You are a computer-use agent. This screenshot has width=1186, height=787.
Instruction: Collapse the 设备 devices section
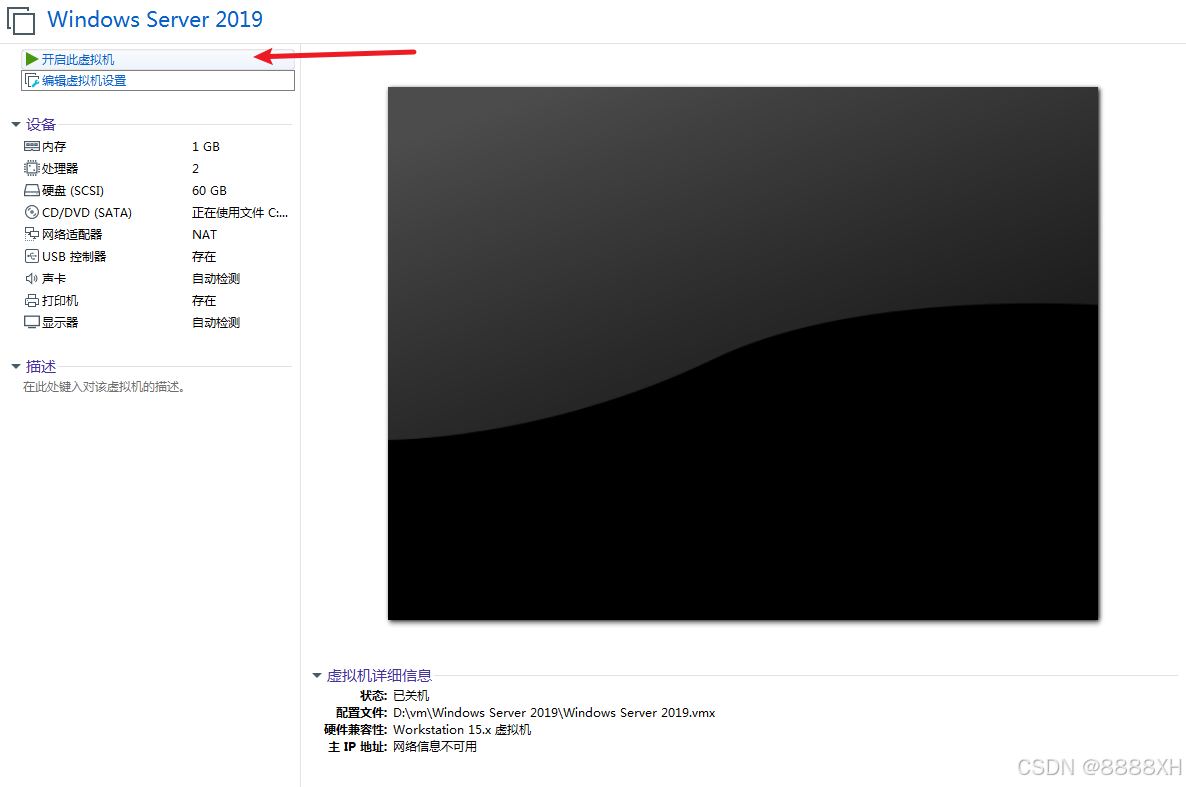tap(16, 124)
